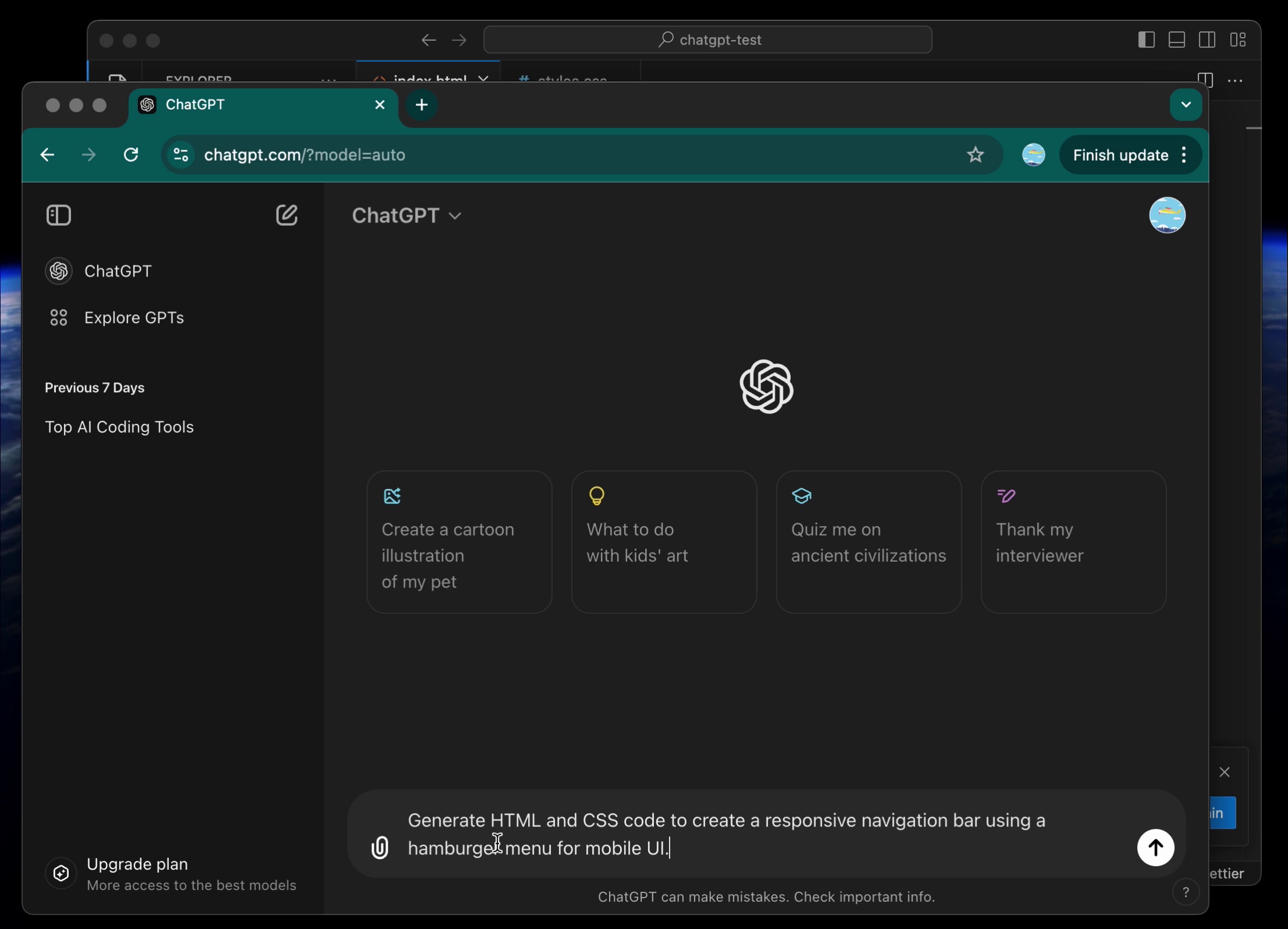This screenshot has height=929, width=1288.
Task: Click Upgrade plan link
Action: point(137,864)
